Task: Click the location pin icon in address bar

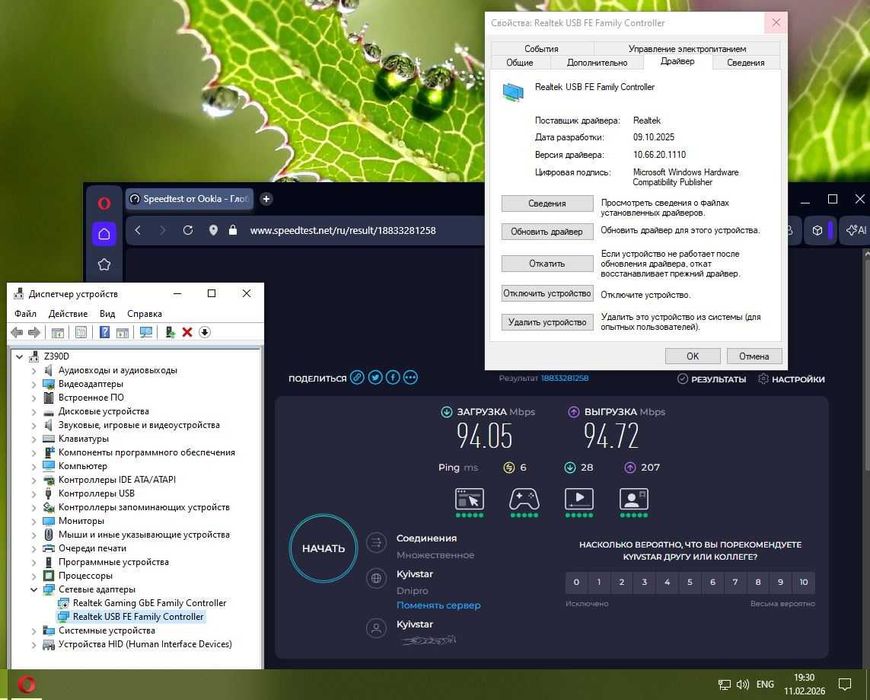Action: tap(213, 230)
